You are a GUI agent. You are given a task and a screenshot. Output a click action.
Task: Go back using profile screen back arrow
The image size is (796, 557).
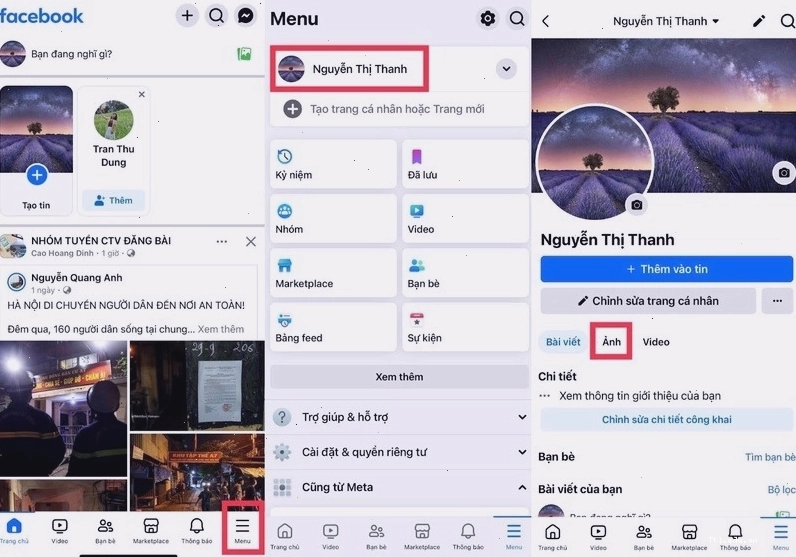(546, 21)
